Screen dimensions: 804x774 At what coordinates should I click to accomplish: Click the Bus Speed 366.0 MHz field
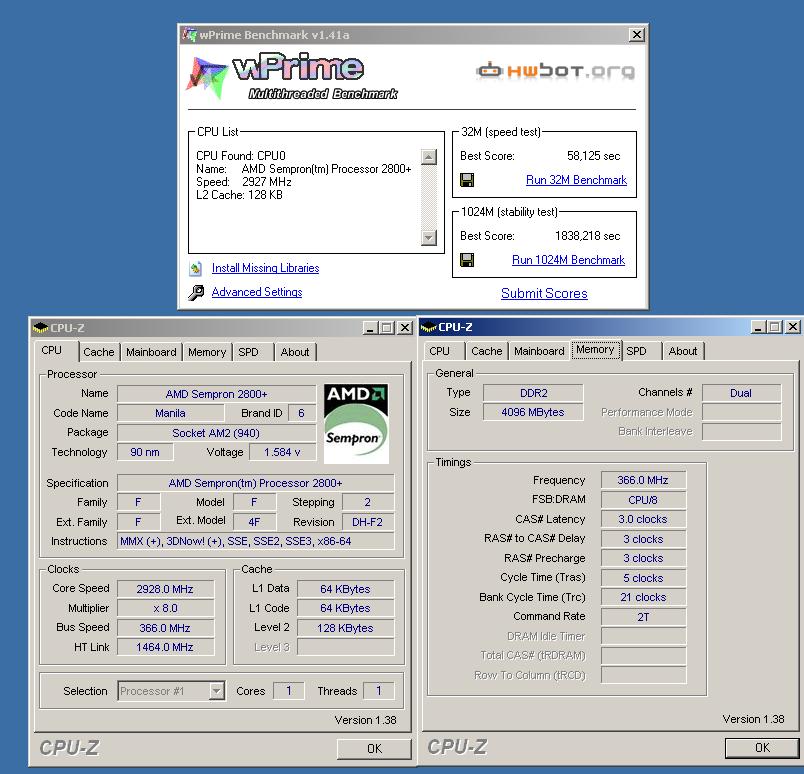coord(165,628)
